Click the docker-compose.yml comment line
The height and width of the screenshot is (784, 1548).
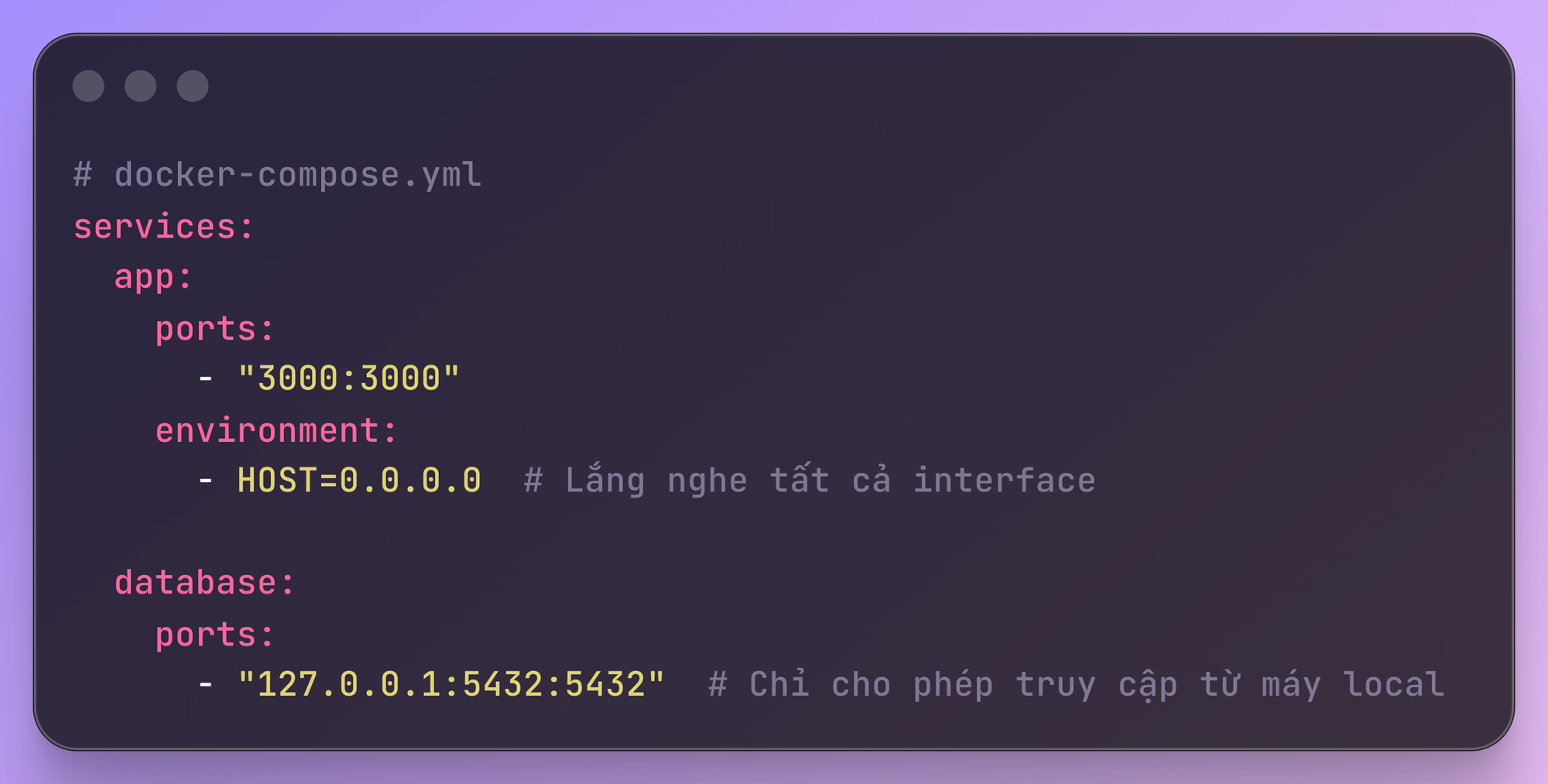[x=298, y=175]
